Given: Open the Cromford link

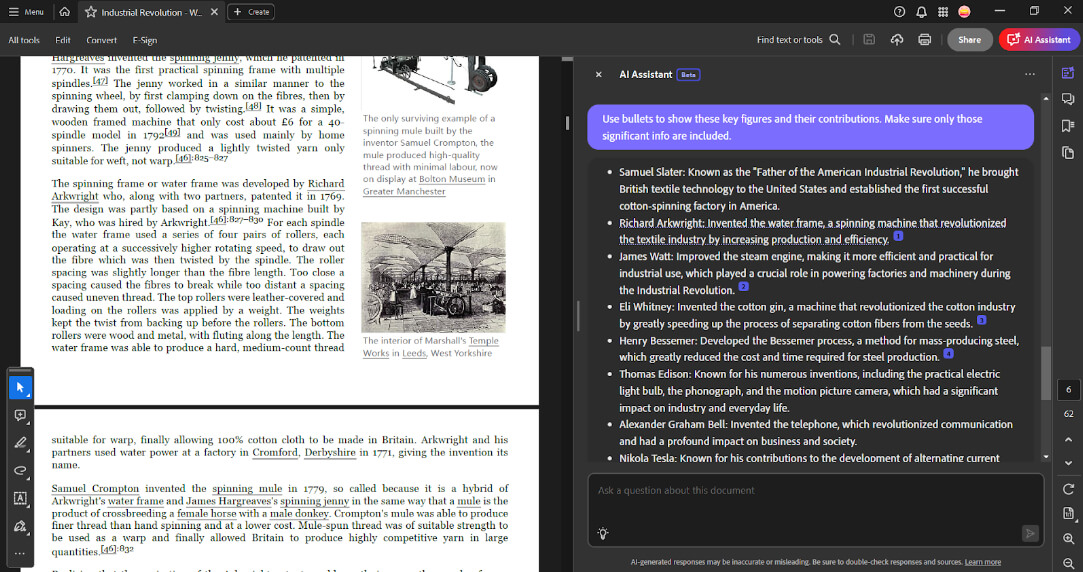Looking at the screenshot, I should 275,452.
